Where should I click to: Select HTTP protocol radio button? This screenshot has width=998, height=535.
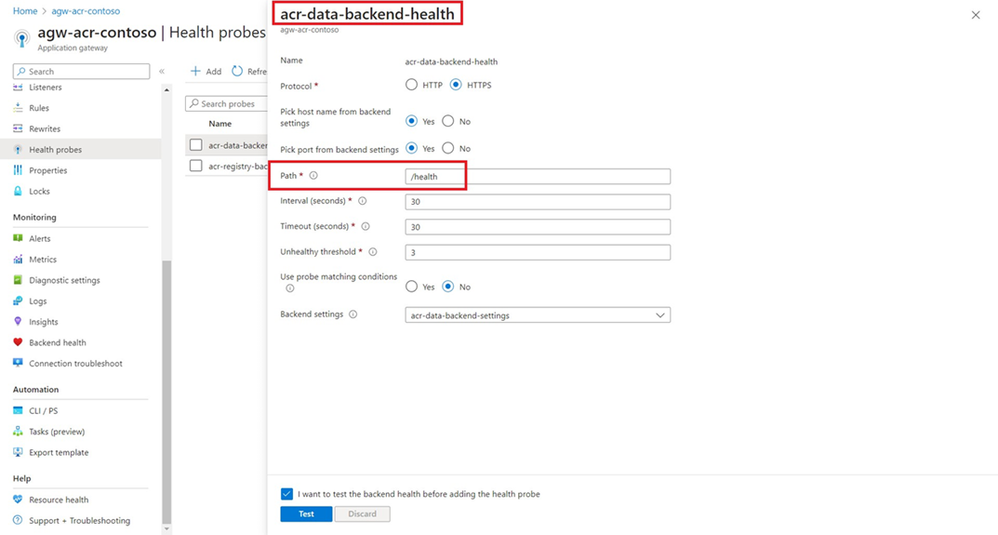point(412,85)
